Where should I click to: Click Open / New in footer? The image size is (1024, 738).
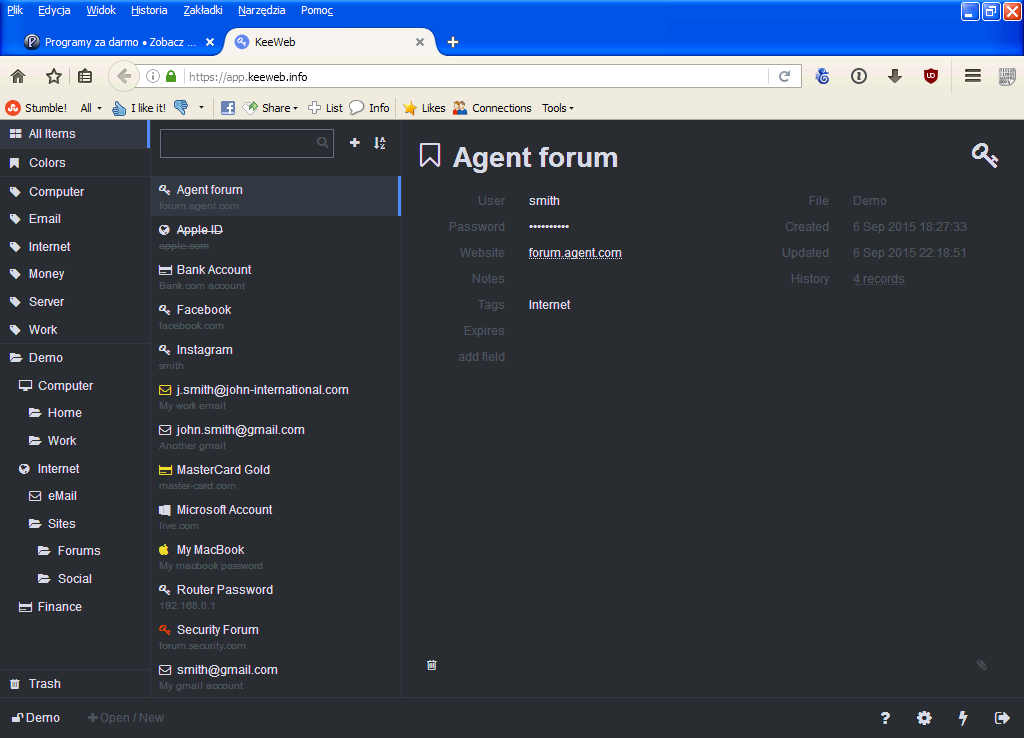click(126, 718)
